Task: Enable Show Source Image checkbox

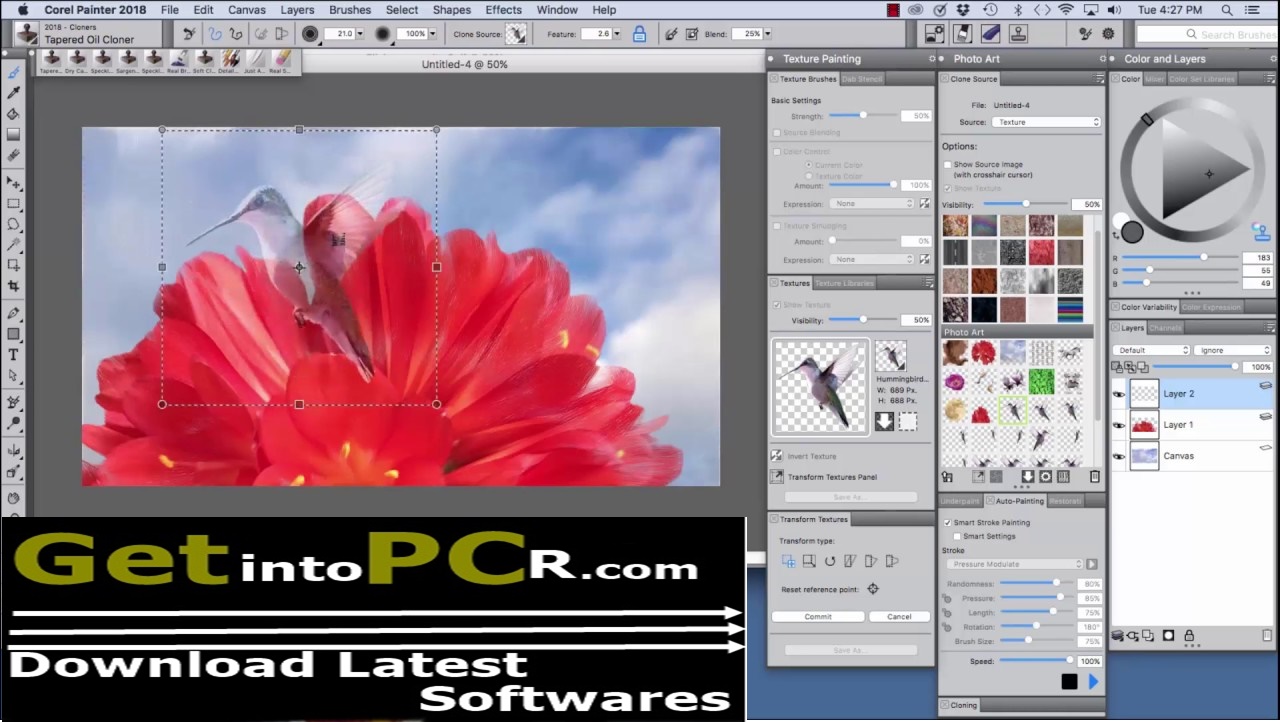Action: tap(948, 164)
